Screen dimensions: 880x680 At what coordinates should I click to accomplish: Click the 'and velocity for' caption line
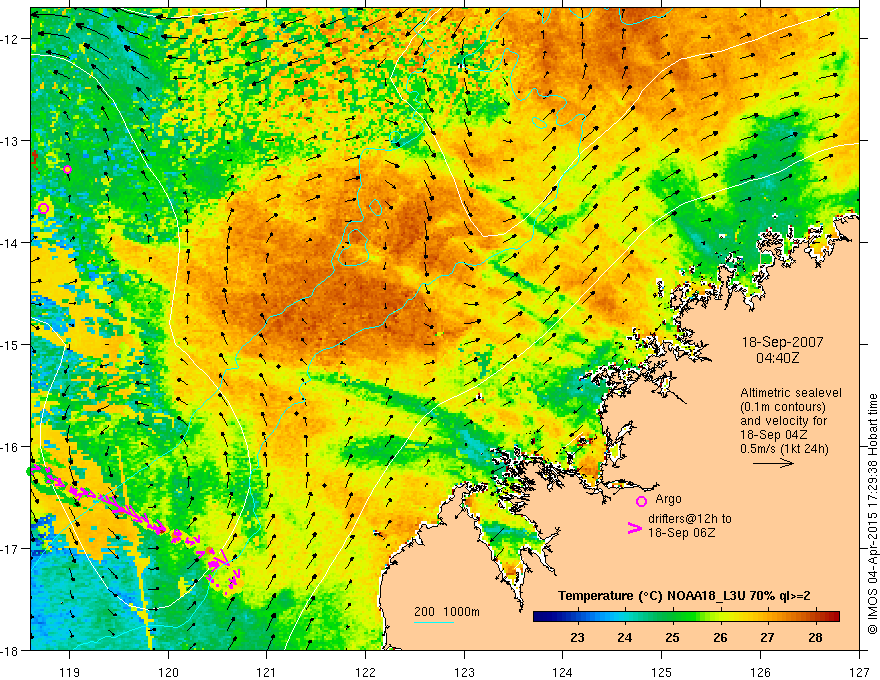[x=783, y=420]
